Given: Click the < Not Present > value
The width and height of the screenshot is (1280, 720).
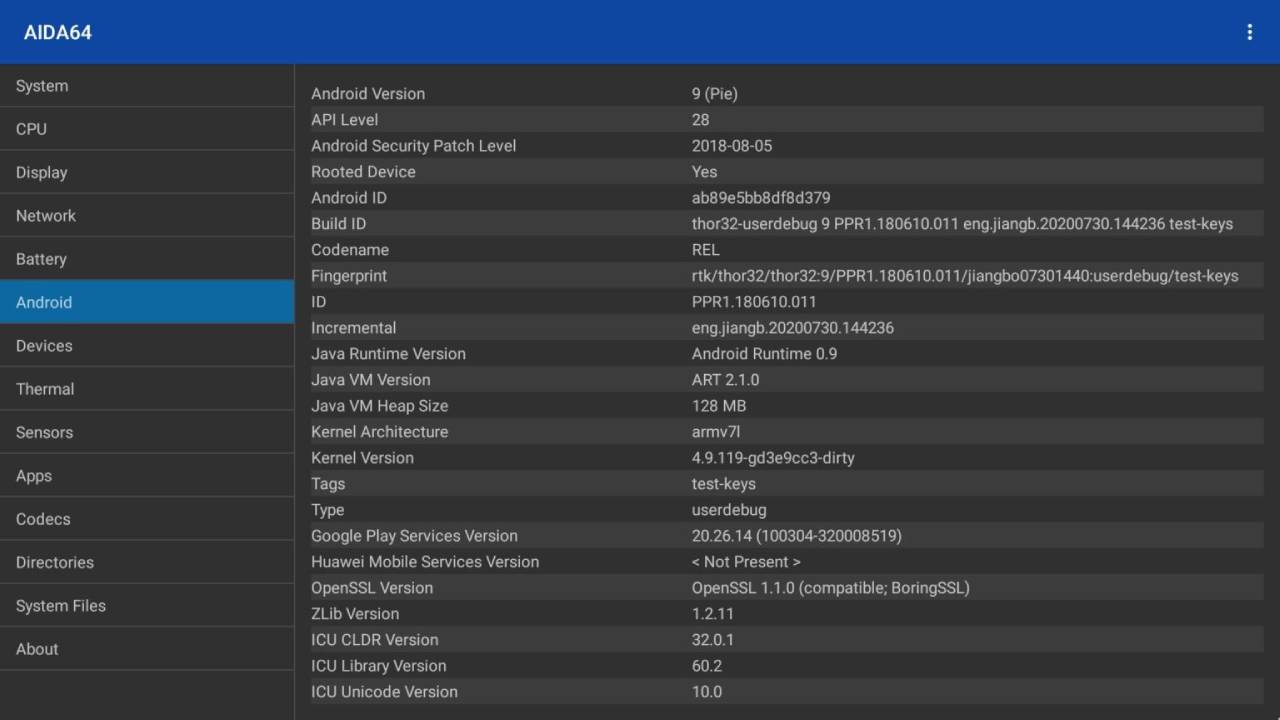Looking at the screenshot, I should [746, 562].
